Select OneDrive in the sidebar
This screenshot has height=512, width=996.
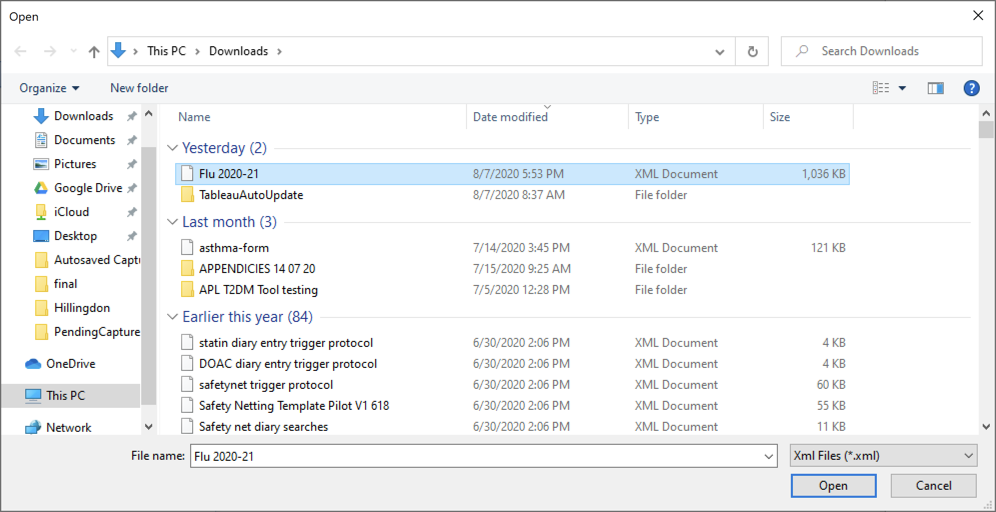tap(70, 364)
